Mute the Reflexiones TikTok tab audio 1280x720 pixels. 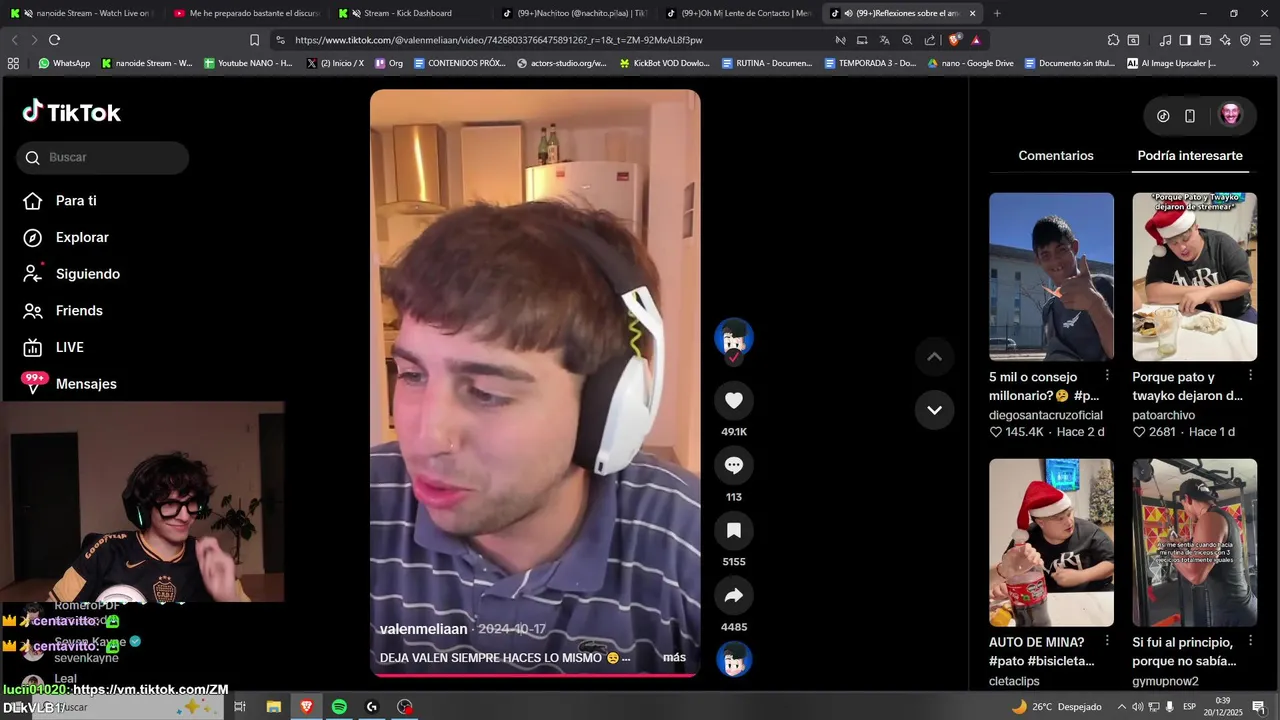pos(848,13)
